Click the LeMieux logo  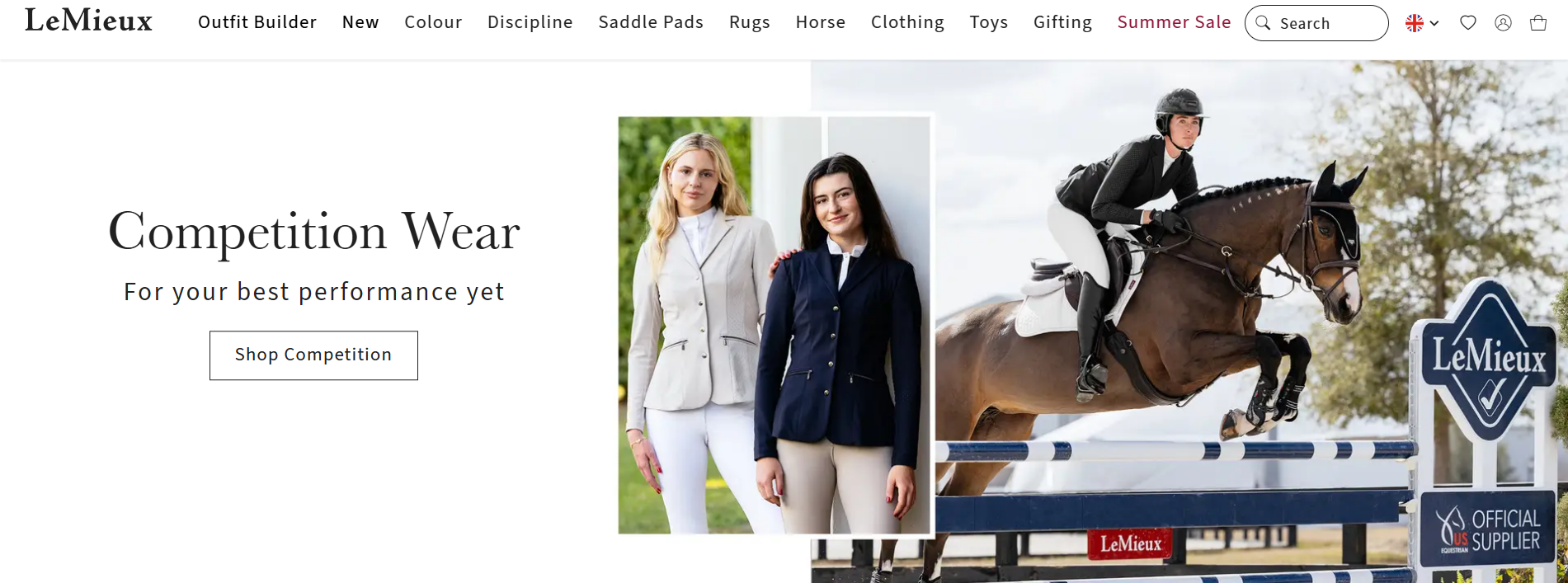[x=89, y=21]
